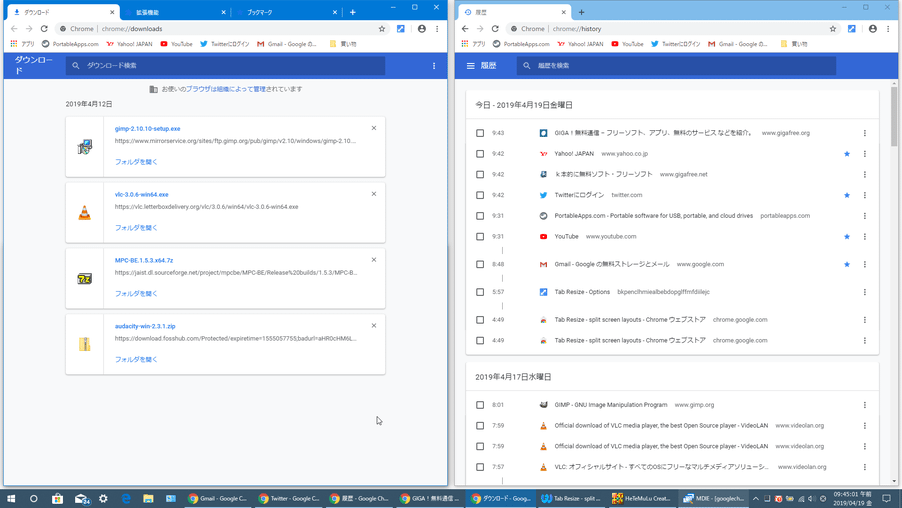Open more actions for GIGA history entry
This screenshot has height=508, width=902.
point(865,133)
